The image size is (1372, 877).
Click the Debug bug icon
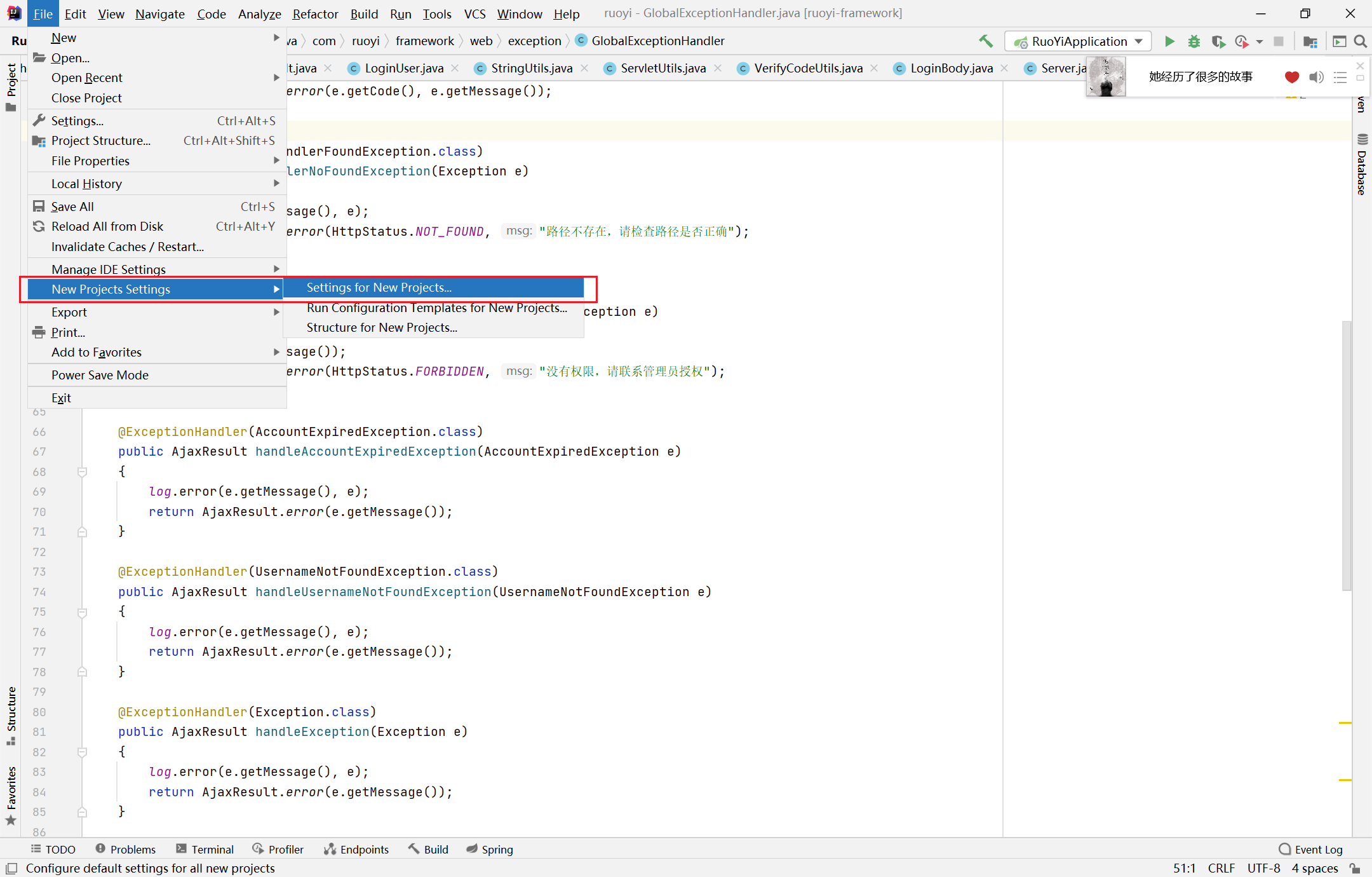coord(1194,41)
